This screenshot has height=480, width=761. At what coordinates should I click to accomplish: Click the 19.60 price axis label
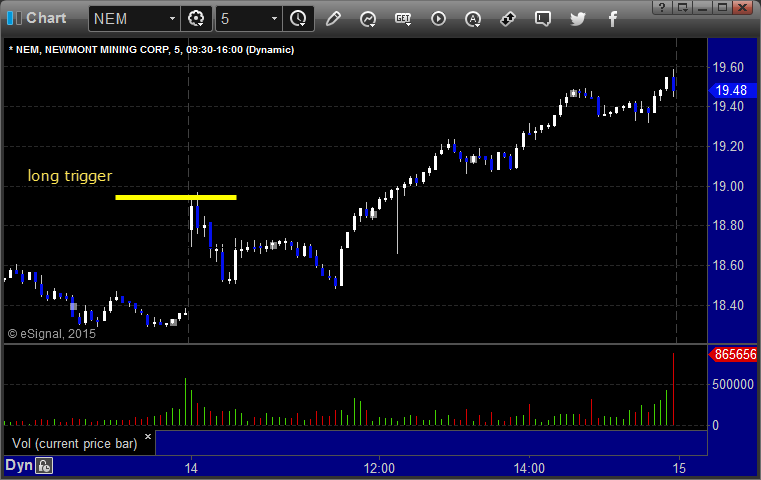[728, 67]
